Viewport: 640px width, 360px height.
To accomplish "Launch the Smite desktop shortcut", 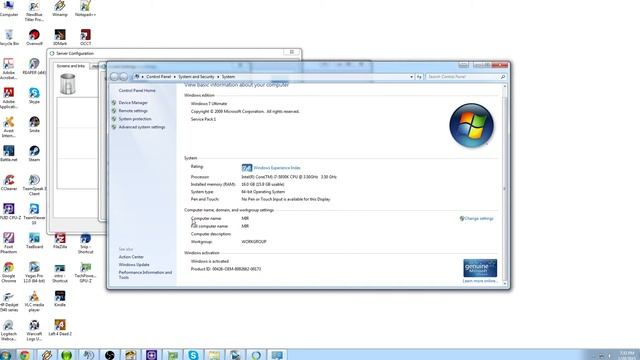I will (x=34, y=124).
